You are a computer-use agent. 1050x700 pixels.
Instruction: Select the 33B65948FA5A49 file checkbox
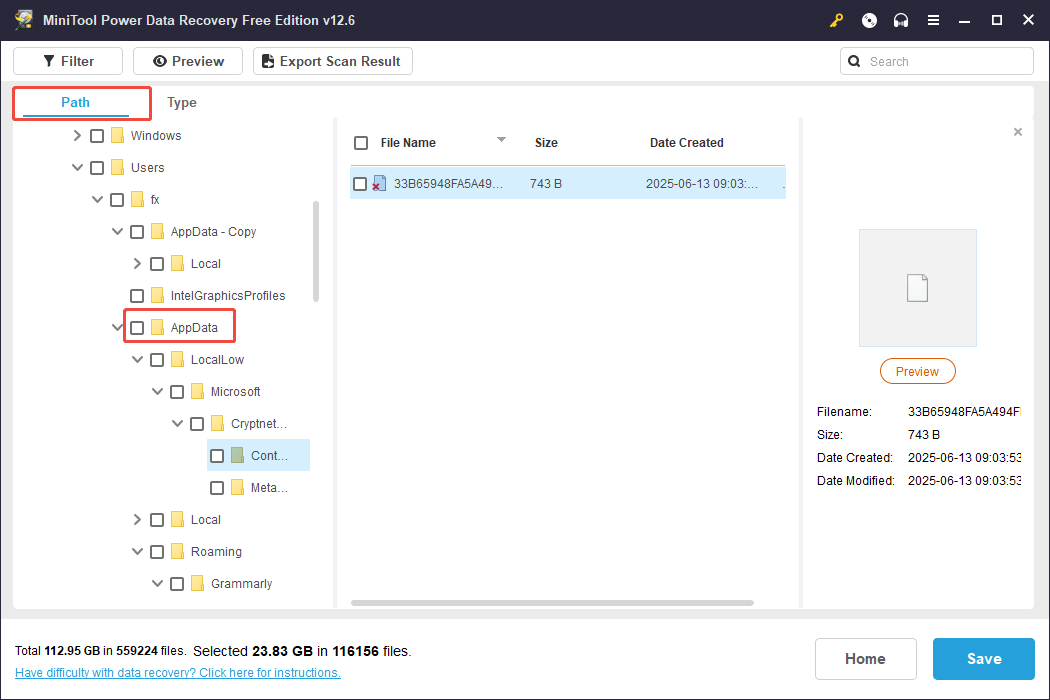361,183
